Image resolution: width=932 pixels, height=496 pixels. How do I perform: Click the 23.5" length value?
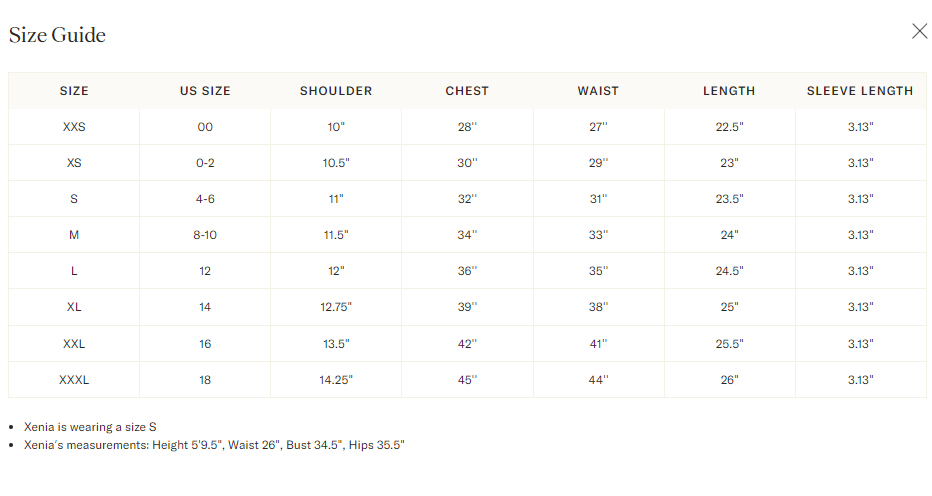point(729,199)
